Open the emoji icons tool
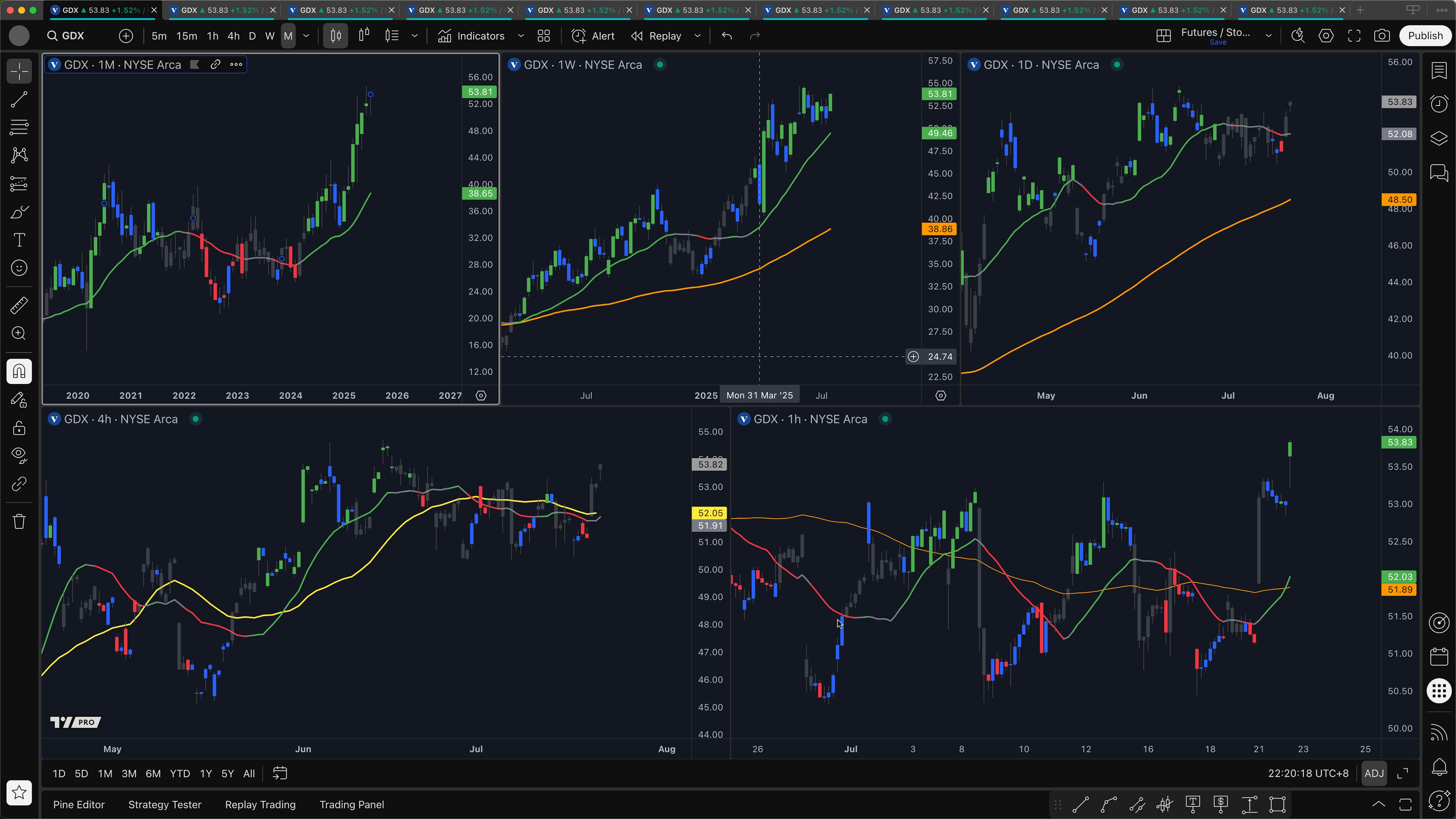Screen dimensions: 1456x819 (19, 268)
